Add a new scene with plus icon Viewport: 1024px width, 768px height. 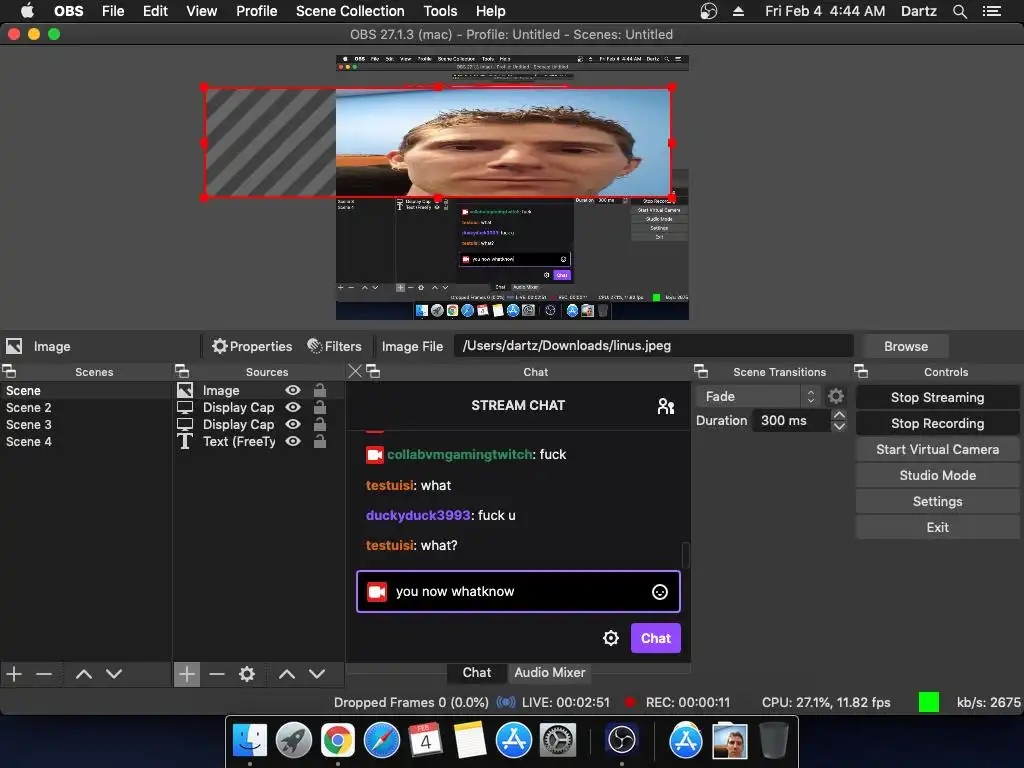(14, 673)
